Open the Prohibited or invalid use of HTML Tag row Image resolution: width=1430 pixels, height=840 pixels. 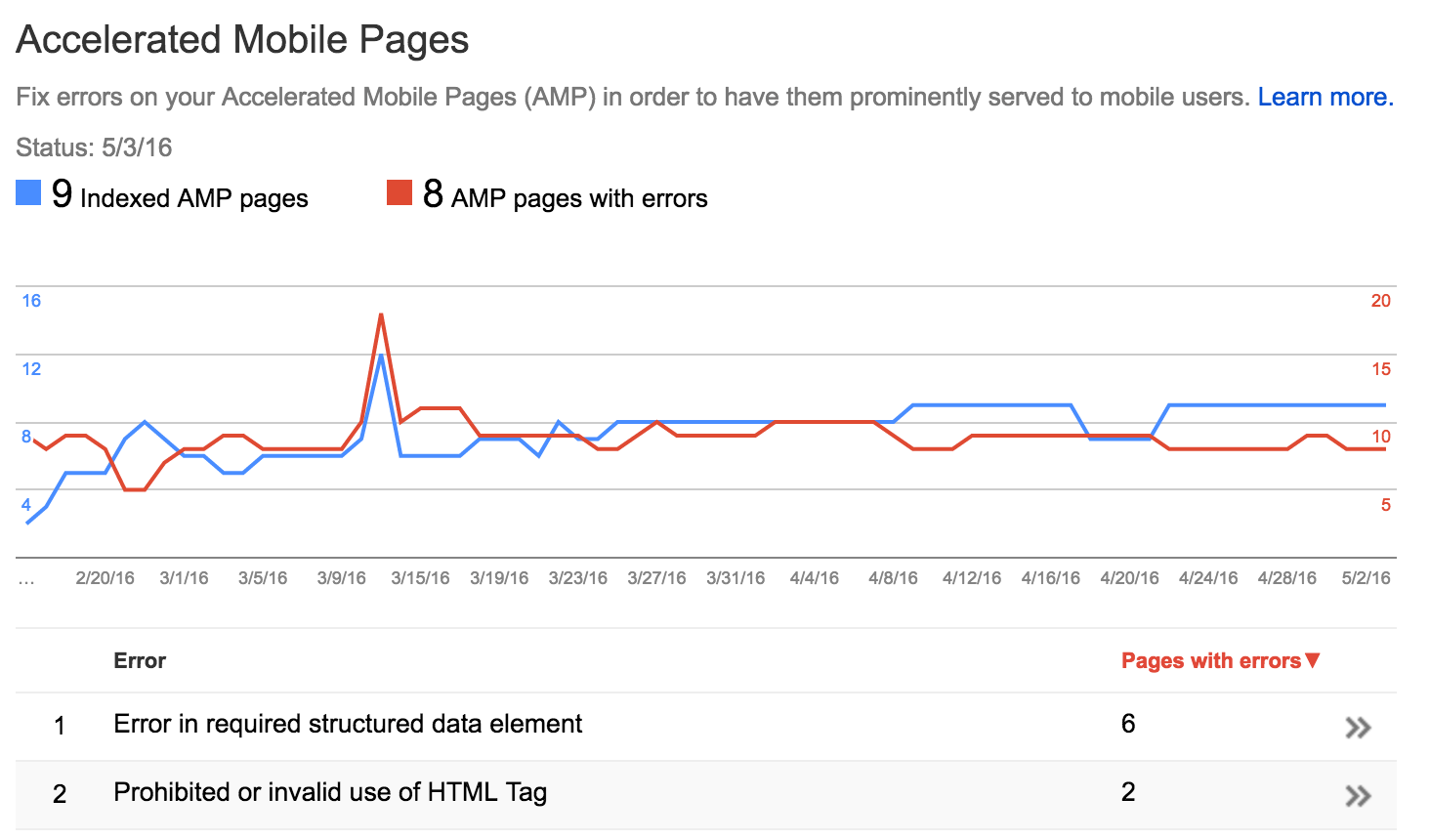(x=330, y=793)
